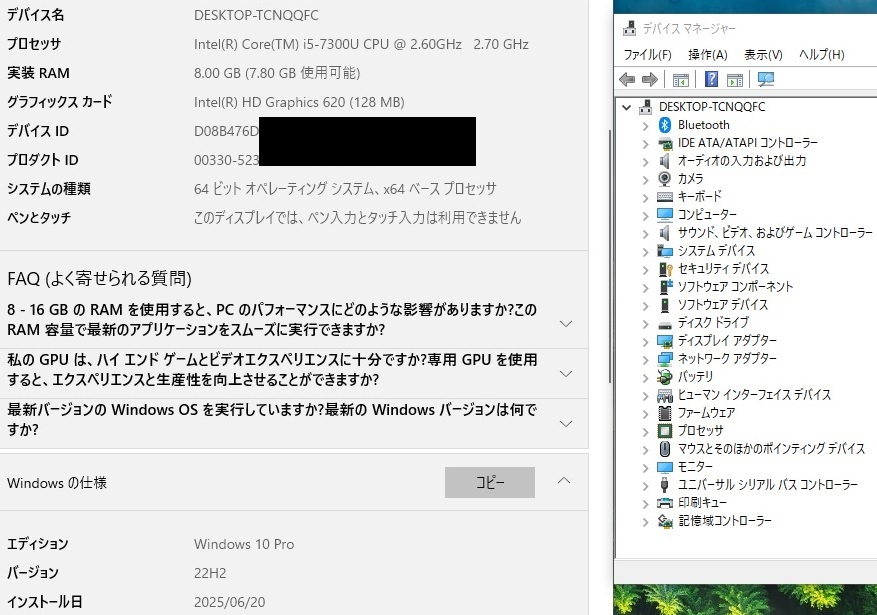The image size is (877, 615).
Task: Select the ディスク ドライブ tree label
Action: [713, 323]
